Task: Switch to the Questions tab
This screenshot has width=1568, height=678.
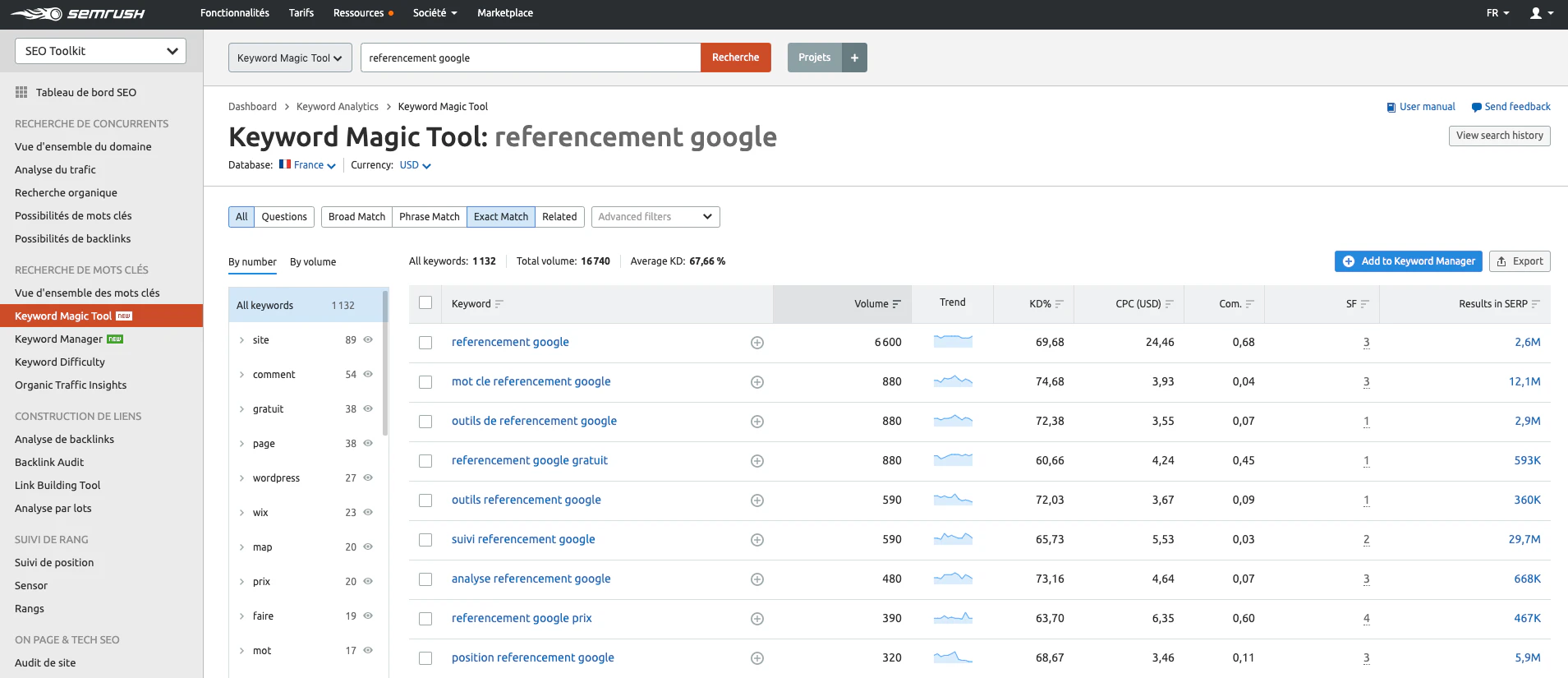Action: click(284, 217)
